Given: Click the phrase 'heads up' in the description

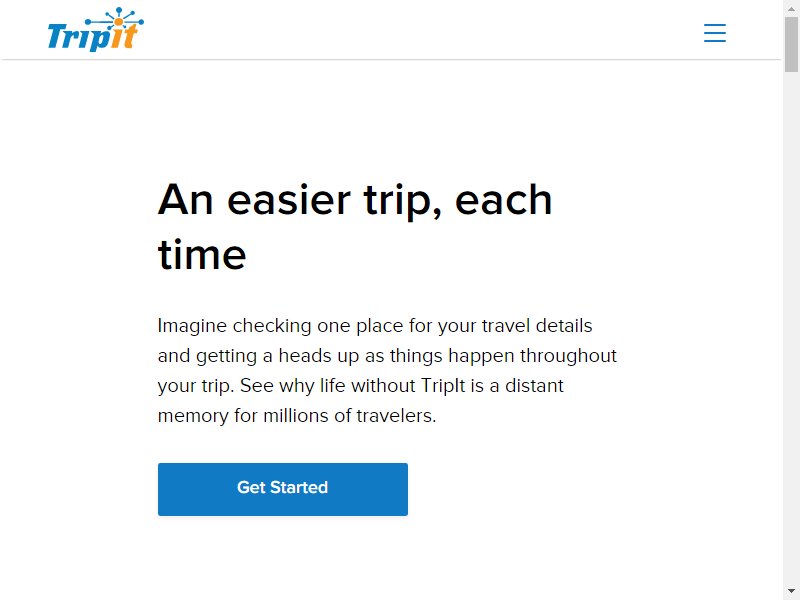Looking at the screenshot, I should 319,356.
